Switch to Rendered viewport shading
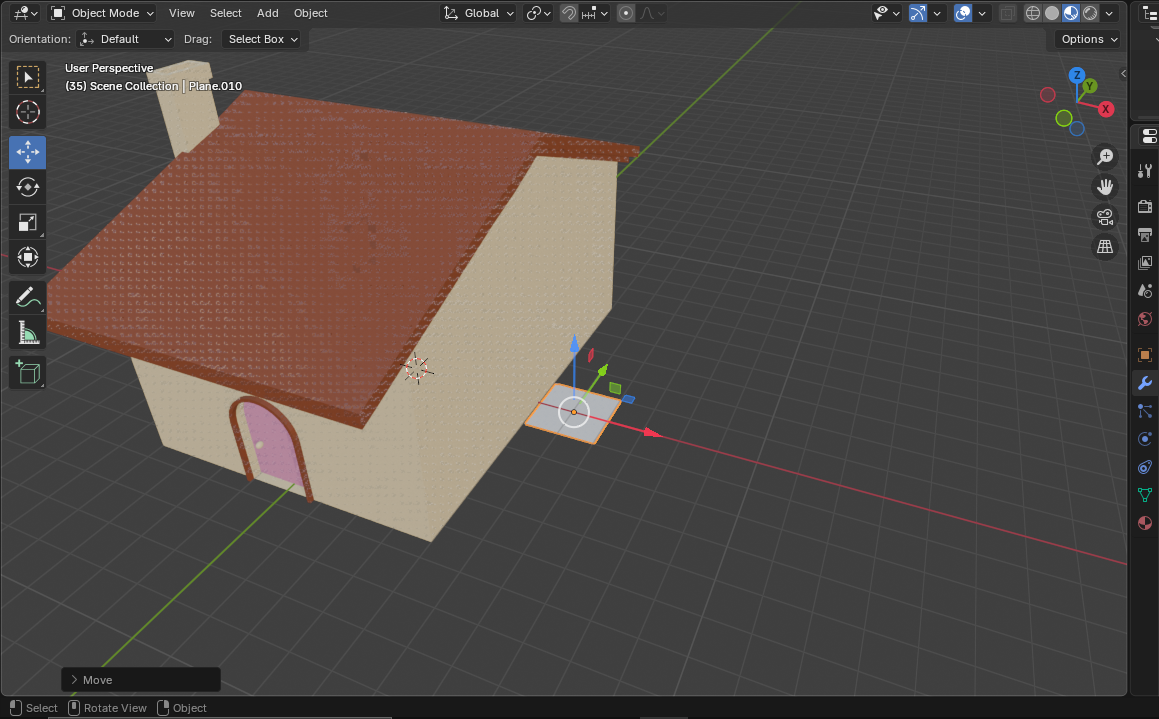Screen dimensions: 1159x719 (1090, 13)
